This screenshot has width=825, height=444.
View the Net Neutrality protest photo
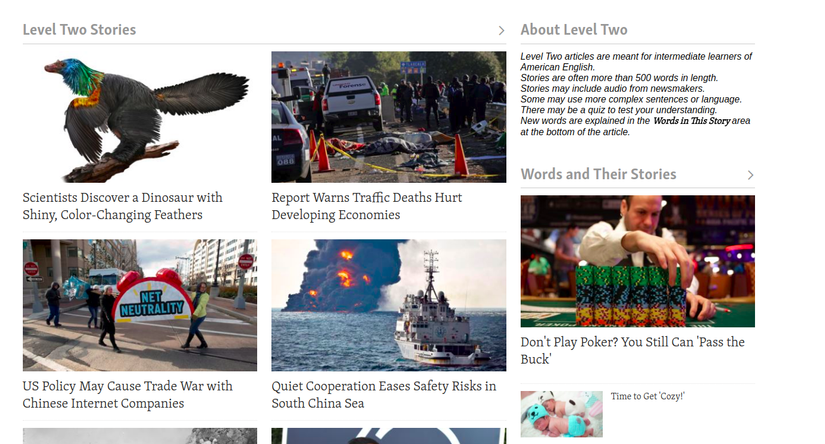[x=140, y=305]
